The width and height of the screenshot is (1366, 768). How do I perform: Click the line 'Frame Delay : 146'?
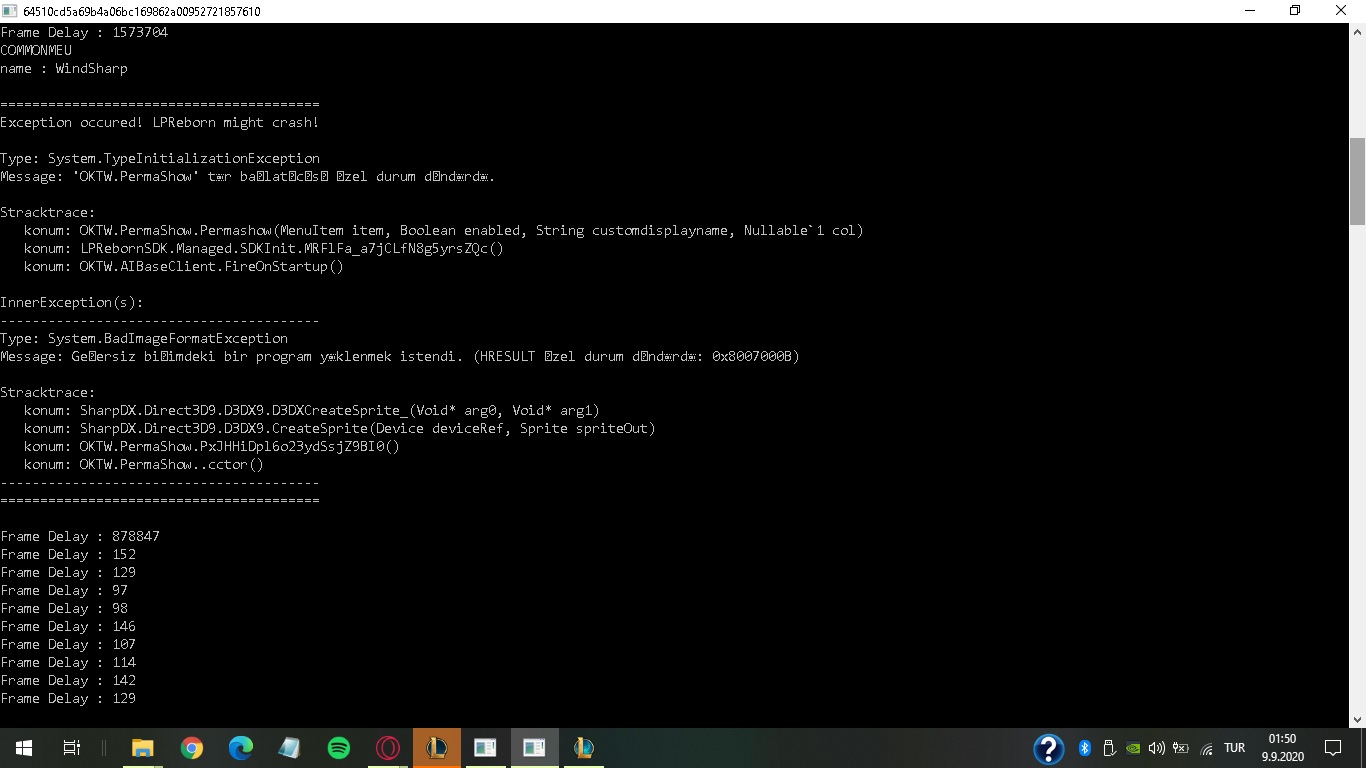pyautogui.click(x=68, y=626)
